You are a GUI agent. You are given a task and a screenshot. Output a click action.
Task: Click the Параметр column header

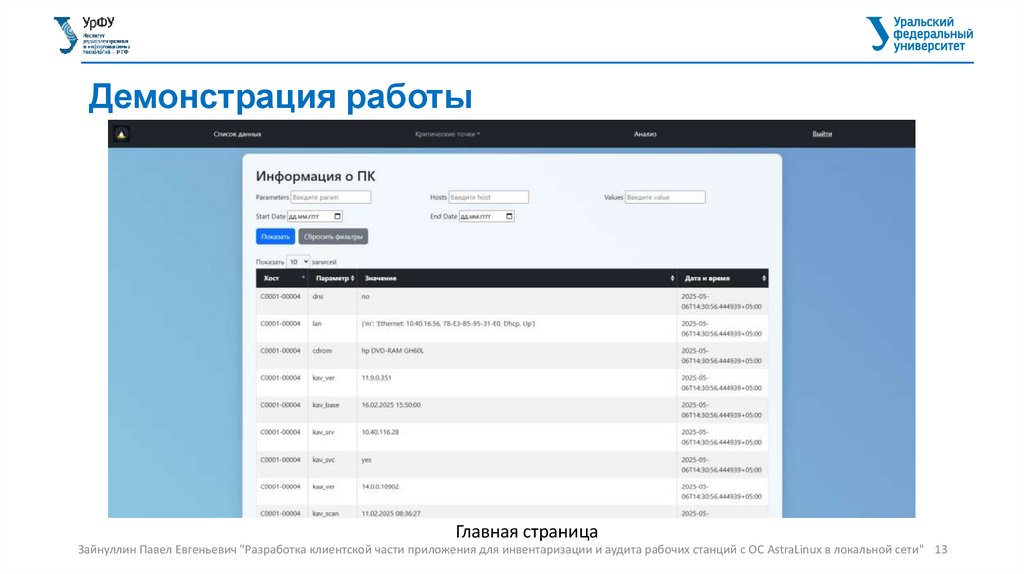click(332, 278)
